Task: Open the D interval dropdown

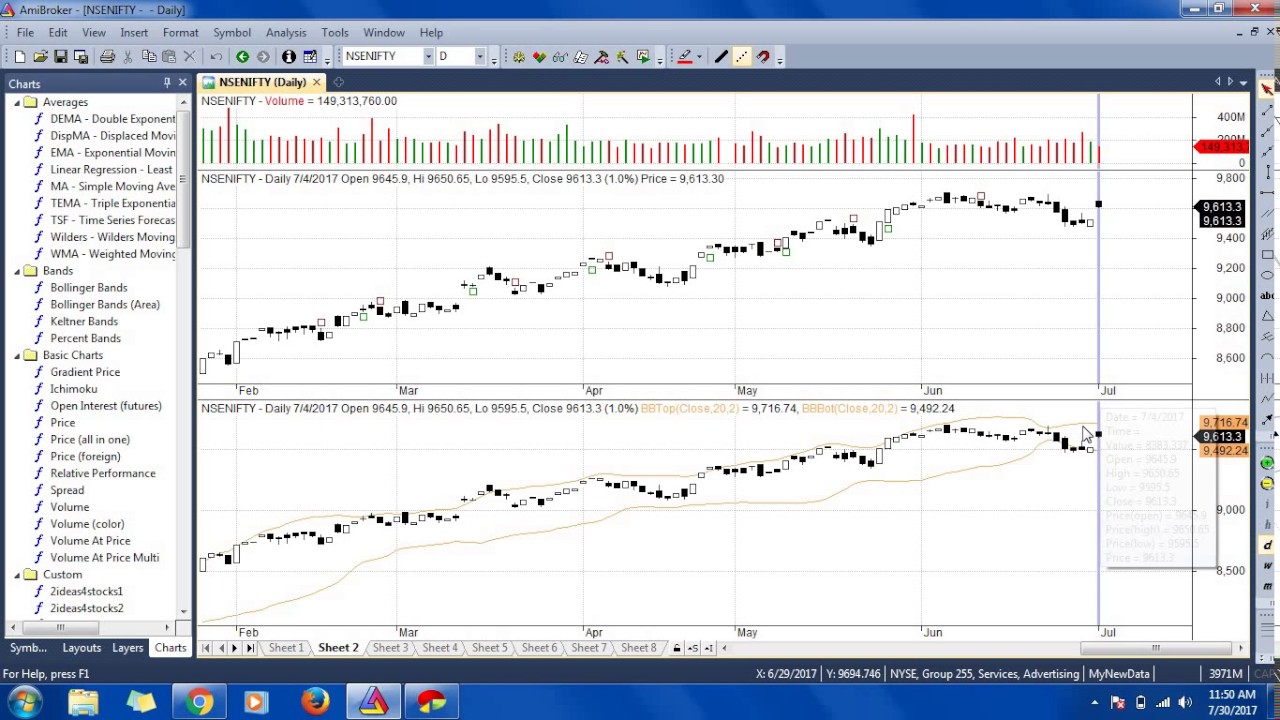Action: point(480,57)
